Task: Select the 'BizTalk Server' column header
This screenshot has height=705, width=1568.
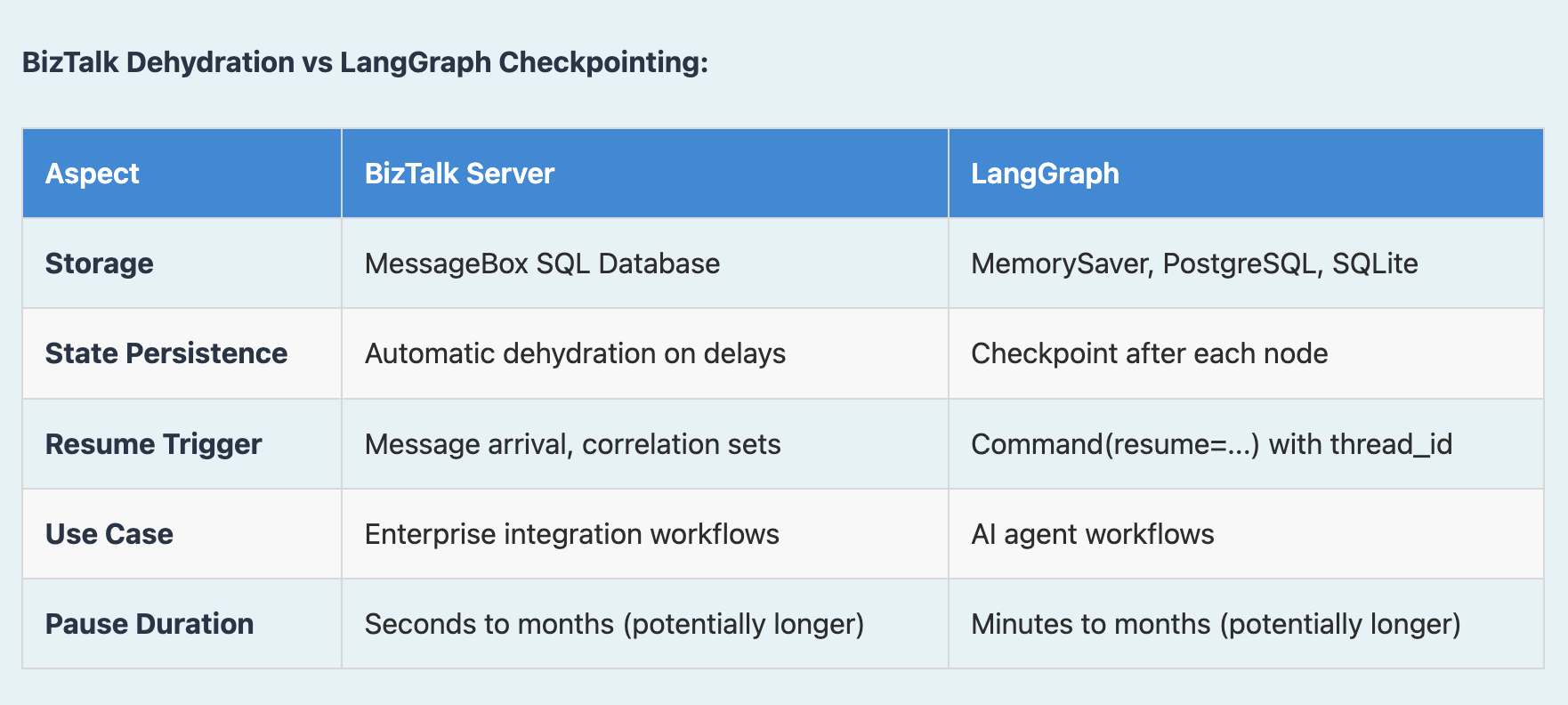Action: pos(645,173)
